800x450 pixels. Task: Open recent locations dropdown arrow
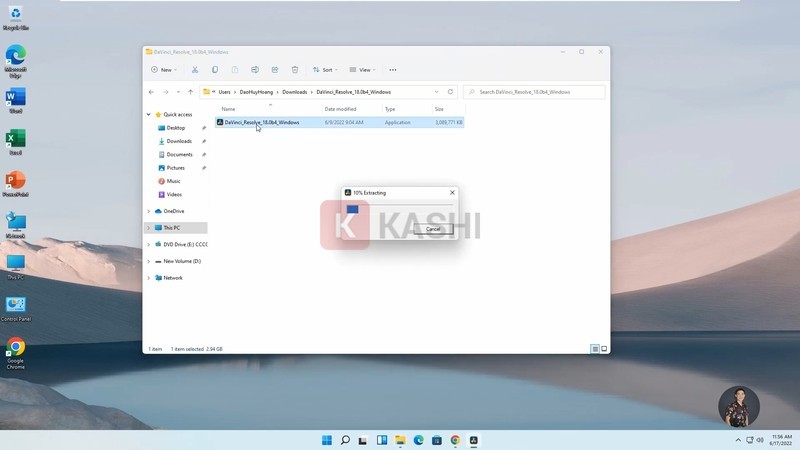178,92
